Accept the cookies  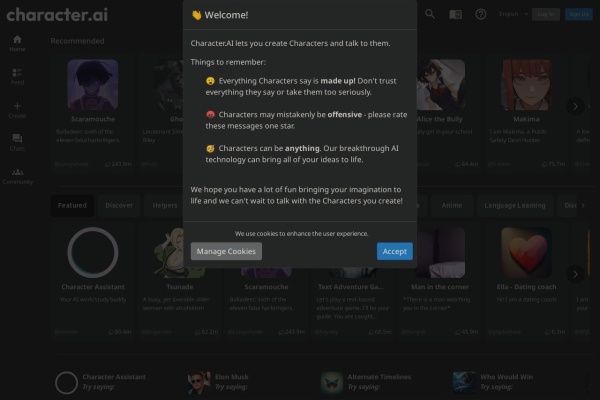(x=394, y=251)
